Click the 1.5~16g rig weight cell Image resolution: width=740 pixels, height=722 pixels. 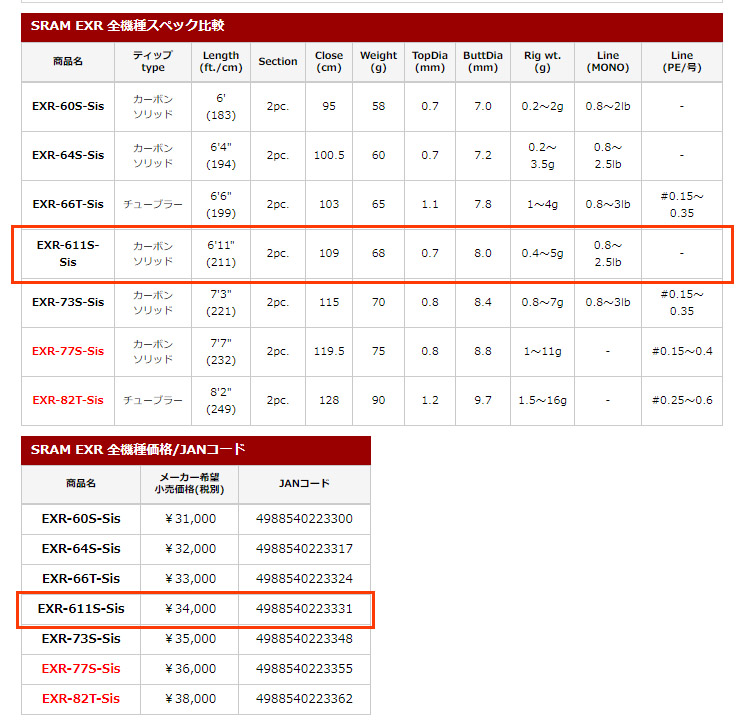pos(542,400)
